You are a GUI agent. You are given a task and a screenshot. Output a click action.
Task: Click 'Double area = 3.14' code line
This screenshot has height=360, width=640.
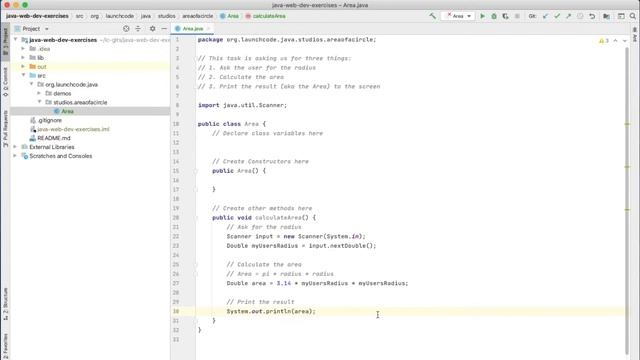coord(318,283)
